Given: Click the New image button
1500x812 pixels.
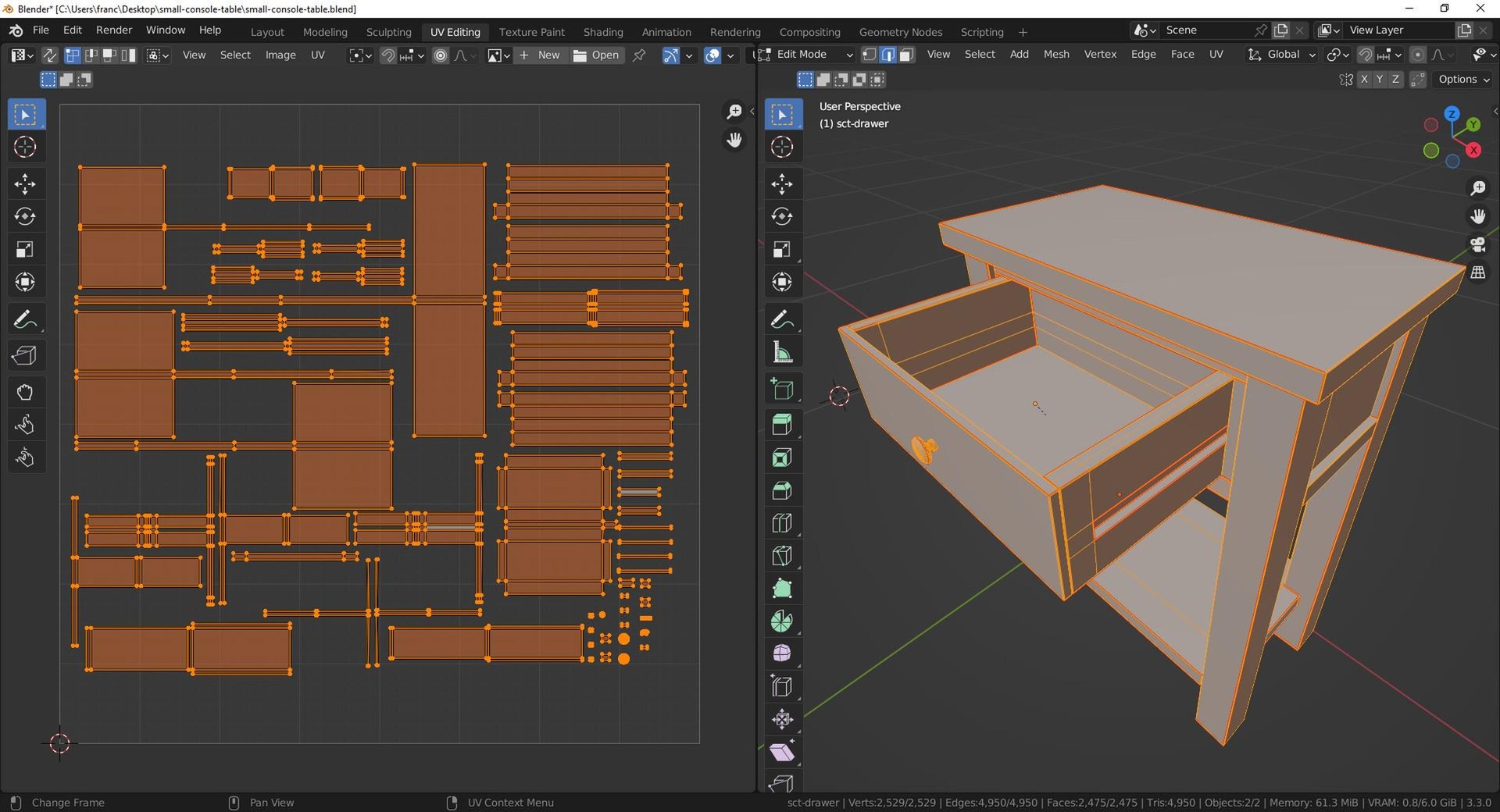Looking at the screenshot, I should (x=540, y=55).
